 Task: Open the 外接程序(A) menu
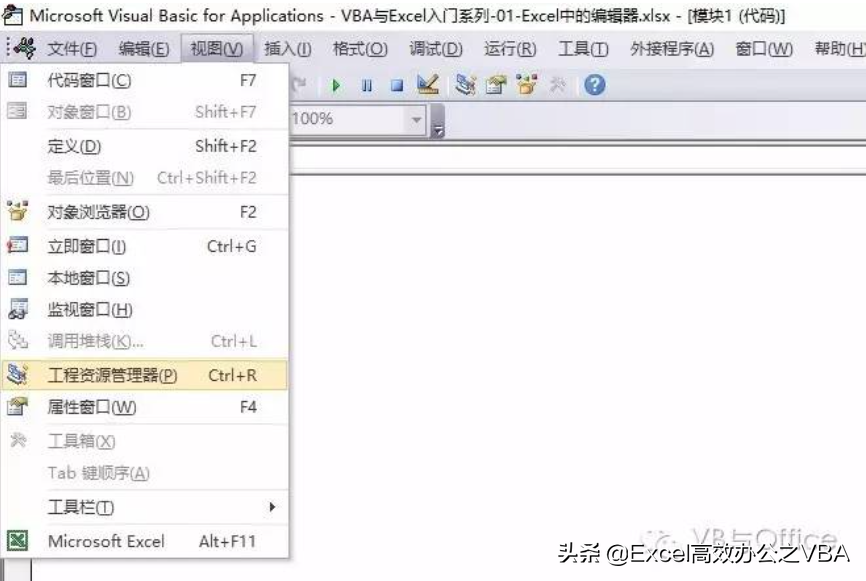click(672, 49)
